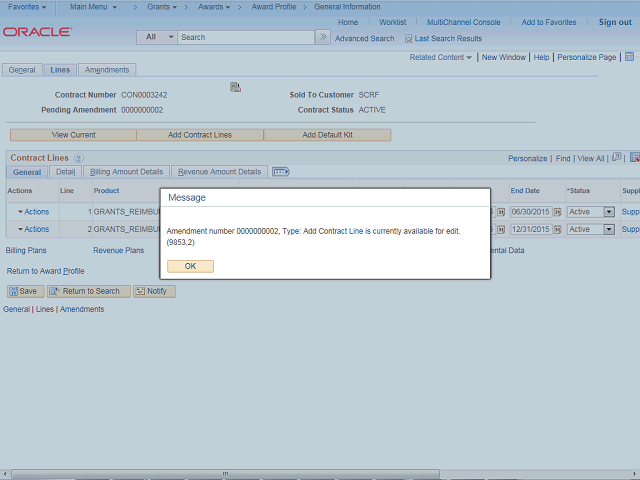Open Advanced Search link
The width and height of the screenshot is (640, 480).
[x=364, y=39]
